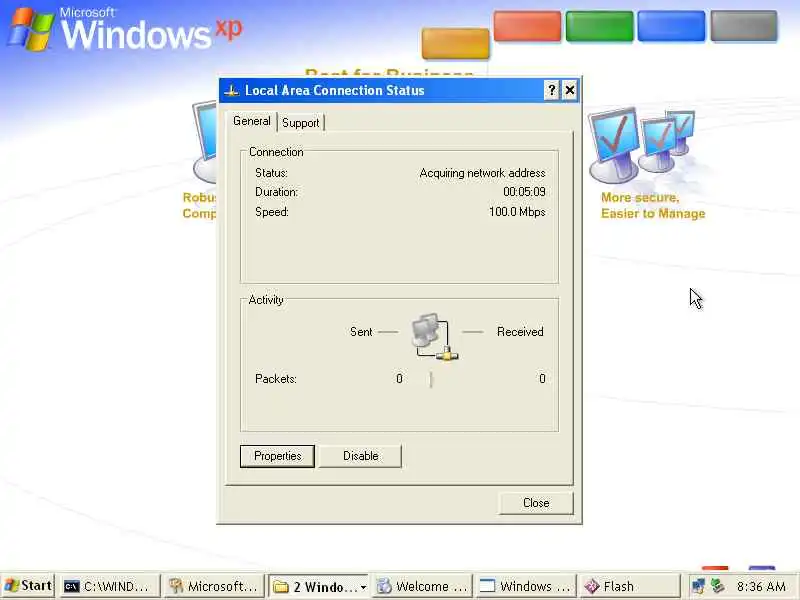The image size is (800, 600).
Task: Click the Close button in dialog
Action: (x=536, y=503)
